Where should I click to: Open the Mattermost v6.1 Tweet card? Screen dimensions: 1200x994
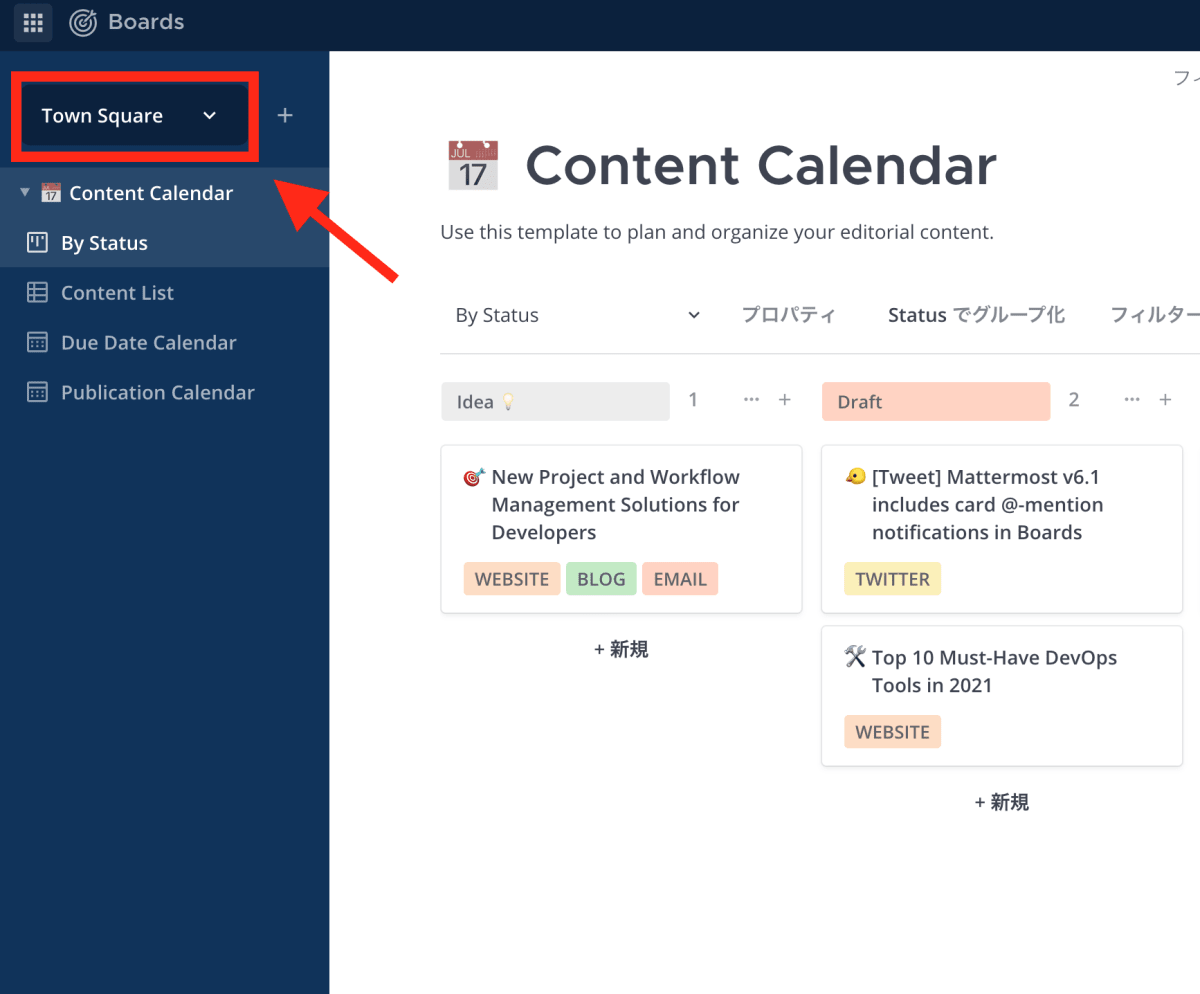(1002, 529)
